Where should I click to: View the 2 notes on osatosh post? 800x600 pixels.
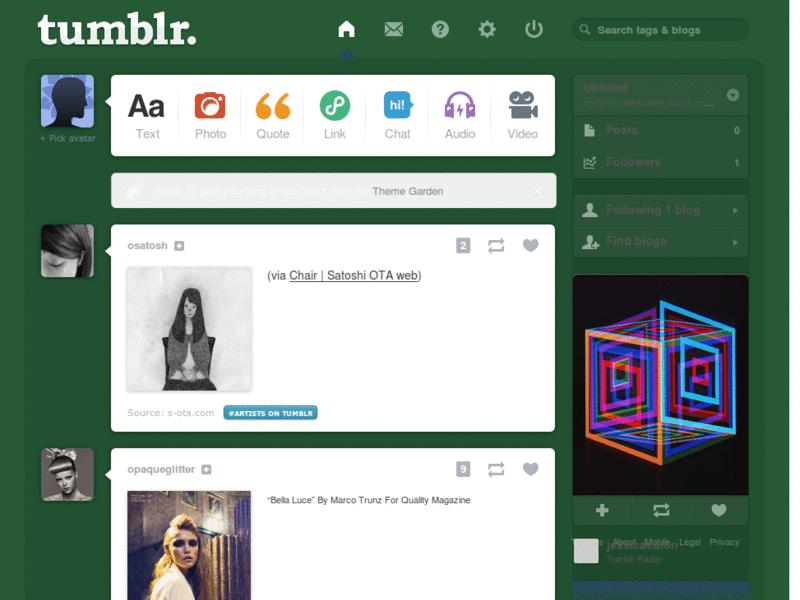pos(463,246)
